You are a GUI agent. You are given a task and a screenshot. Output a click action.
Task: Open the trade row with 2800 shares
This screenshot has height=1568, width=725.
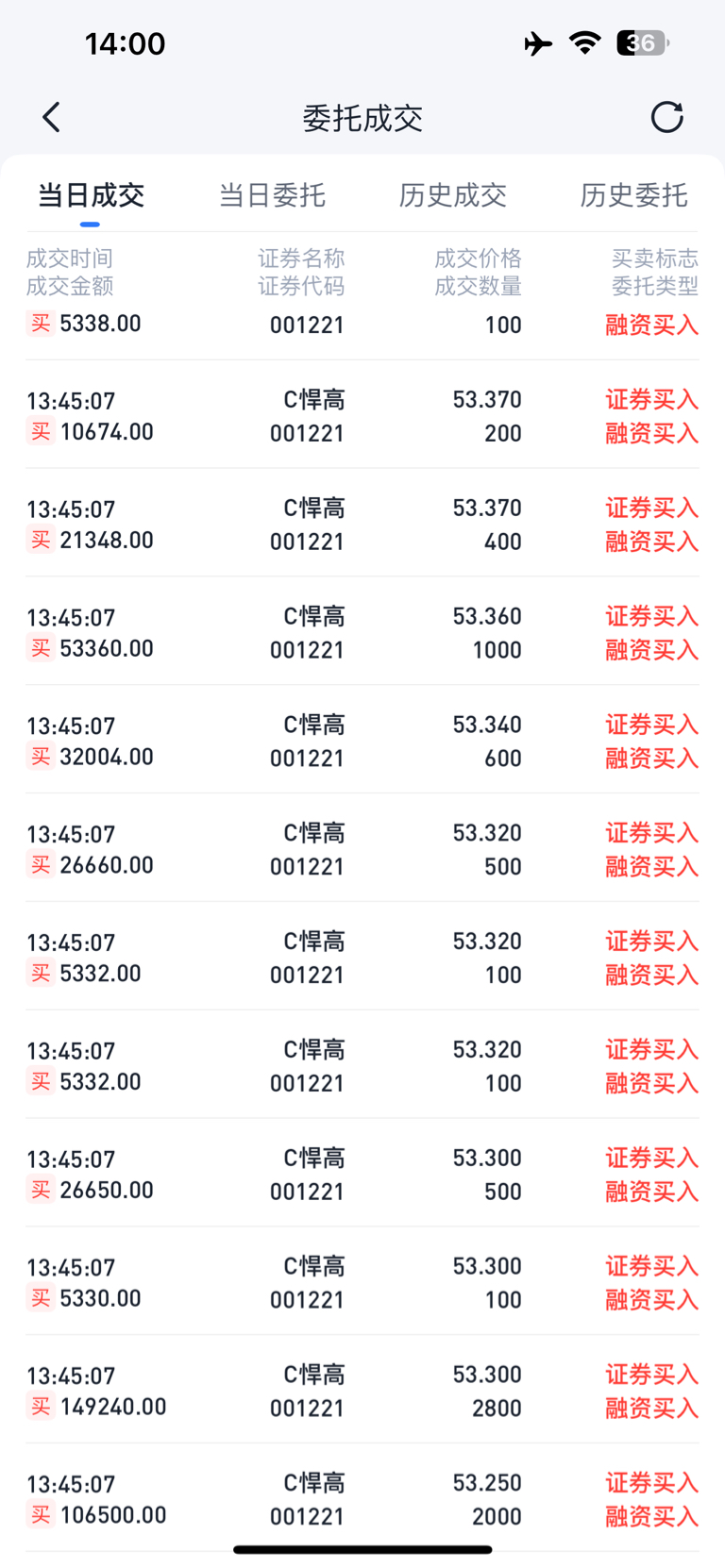pyautogui.click(x=362, y=1390)
